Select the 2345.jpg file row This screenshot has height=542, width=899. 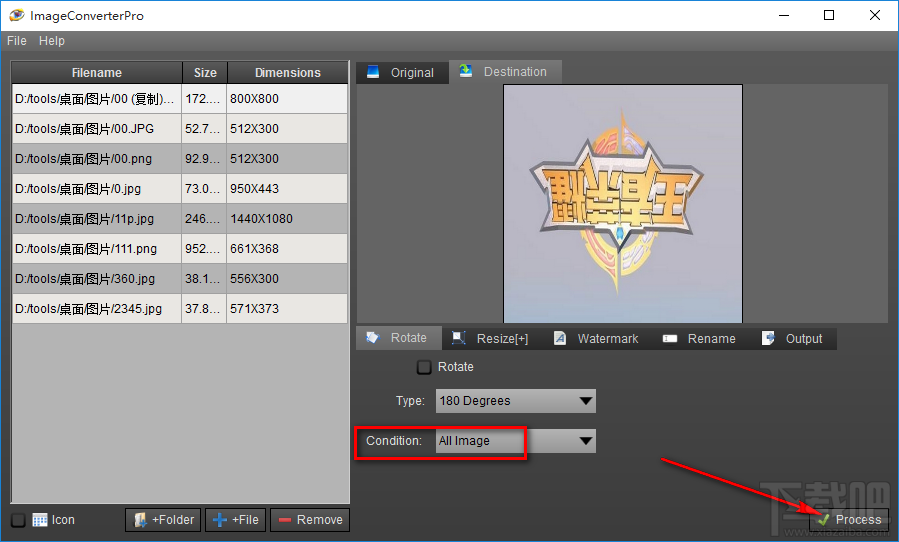point(180,309)
